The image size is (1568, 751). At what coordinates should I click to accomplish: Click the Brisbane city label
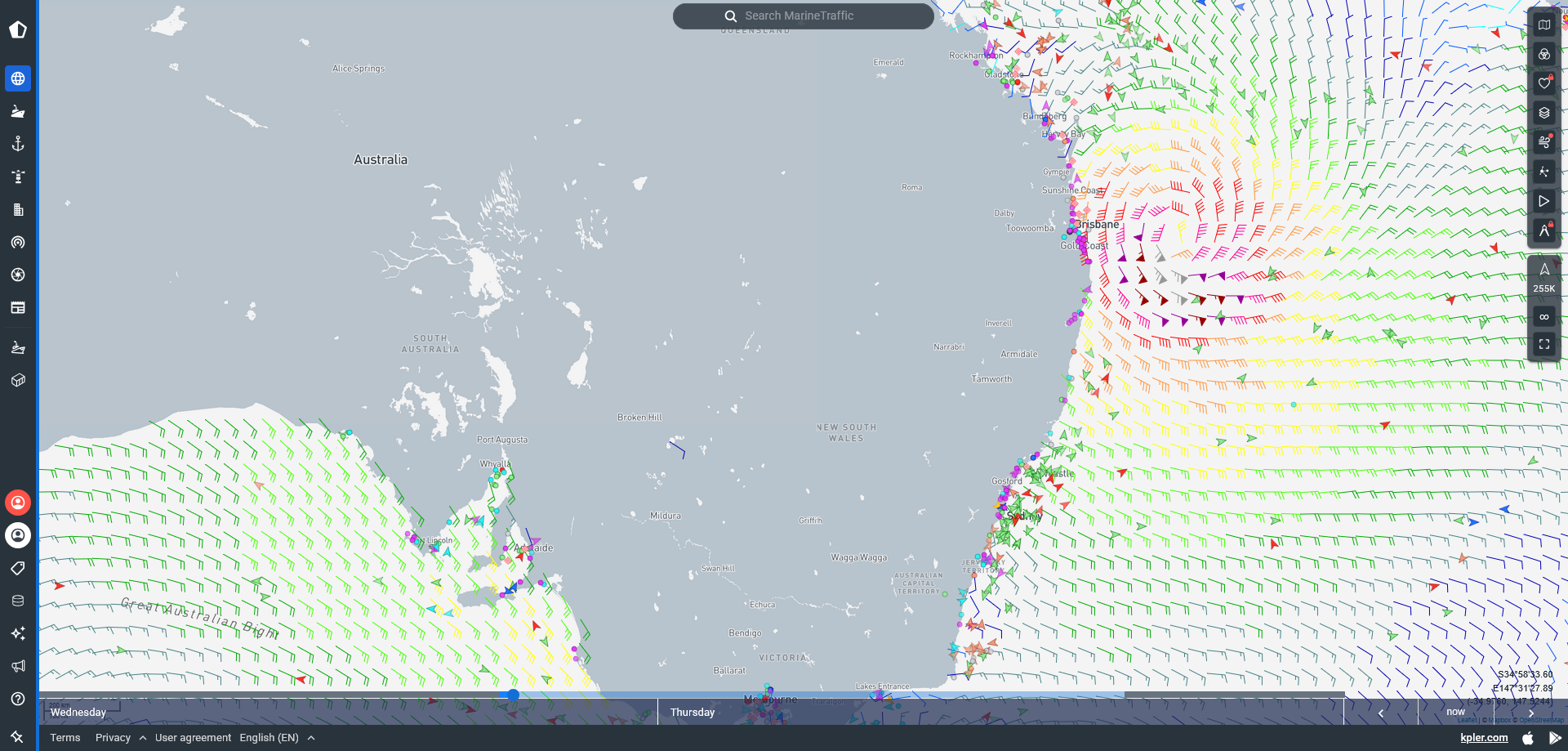pyautogui.click(x=1099, y=224)
